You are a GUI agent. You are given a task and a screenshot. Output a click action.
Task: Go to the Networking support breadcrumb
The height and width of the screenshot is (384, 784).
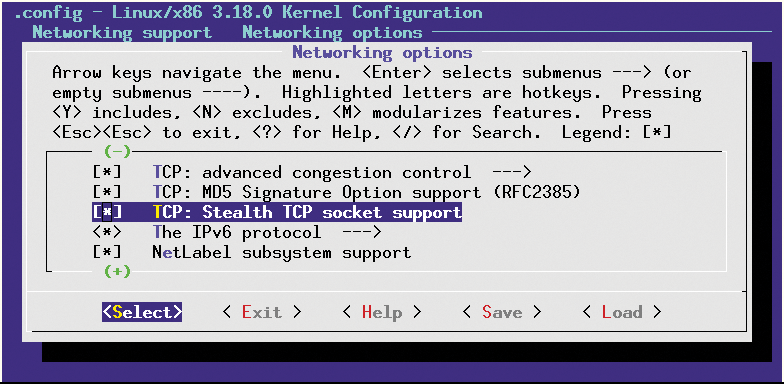pyautogui.click(x=122, y=32)
